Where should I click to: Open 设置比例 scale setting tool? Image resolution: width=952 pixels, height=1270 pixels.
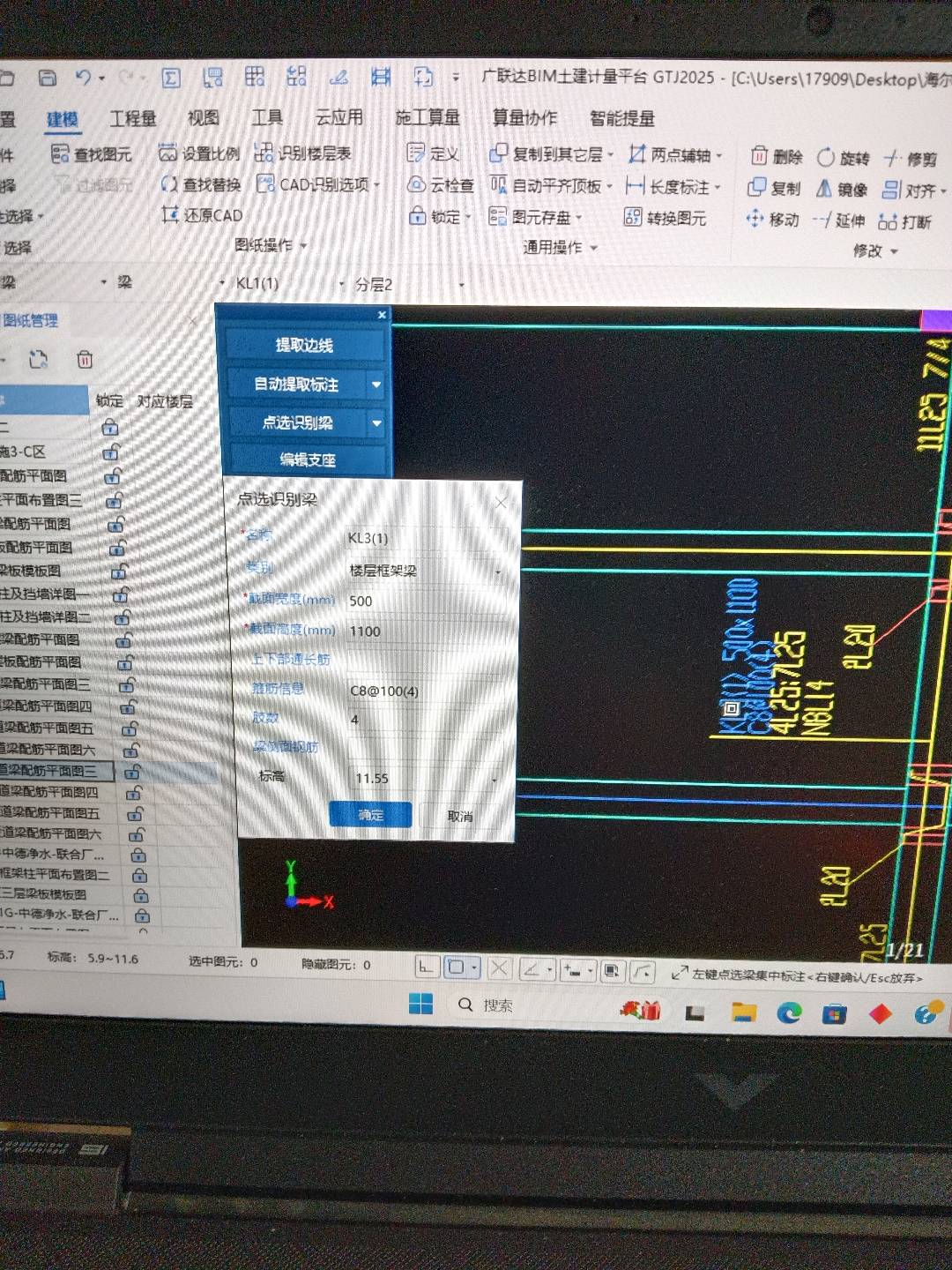[x=199, y=153]
